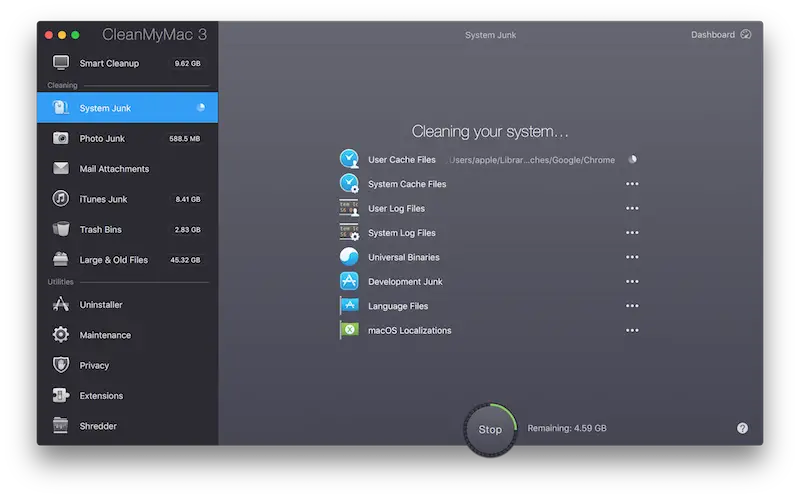Open the Privacy utility
Image resolution: width=800 pixels, height=498 pixels.
(128, 365)
